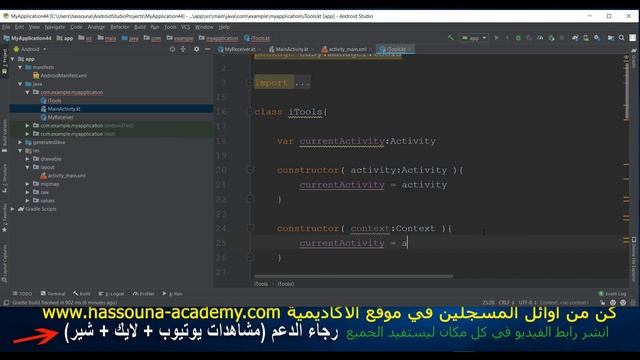
Task: Collapse the app module tree node
Action: tap(13, 59)
